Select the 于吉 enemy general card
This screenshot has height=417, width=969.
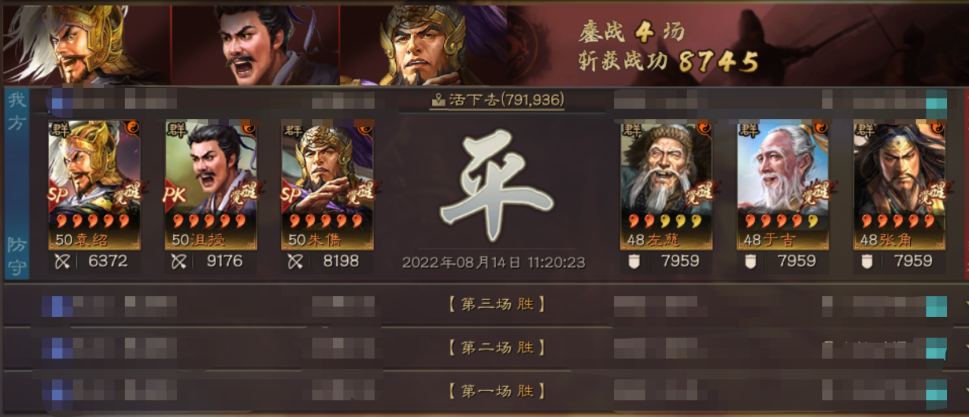tap(783, 185)
